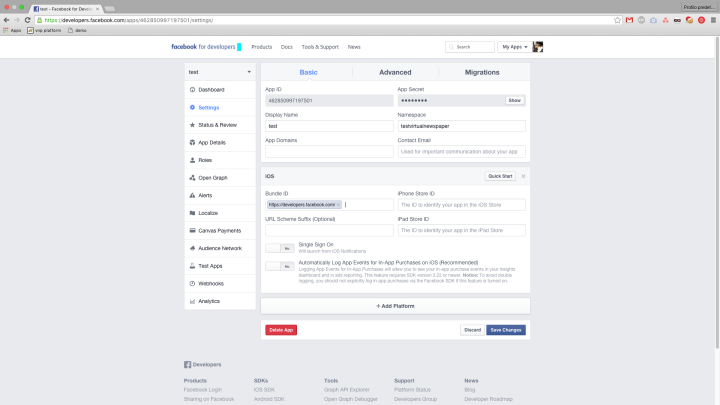Open Canvas Payments card icon
The image size is (720, 405).
coord(191,230)
